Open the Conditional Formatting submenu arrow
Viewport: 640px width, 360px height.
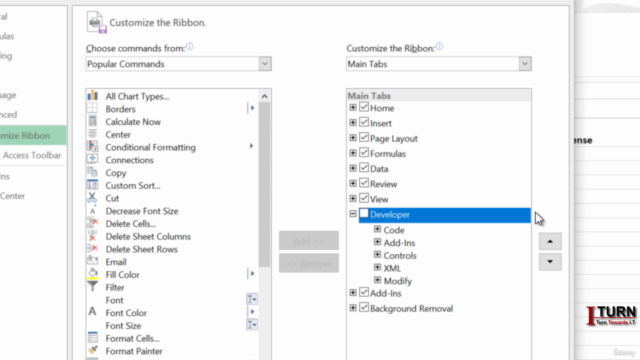coord(251,146)
